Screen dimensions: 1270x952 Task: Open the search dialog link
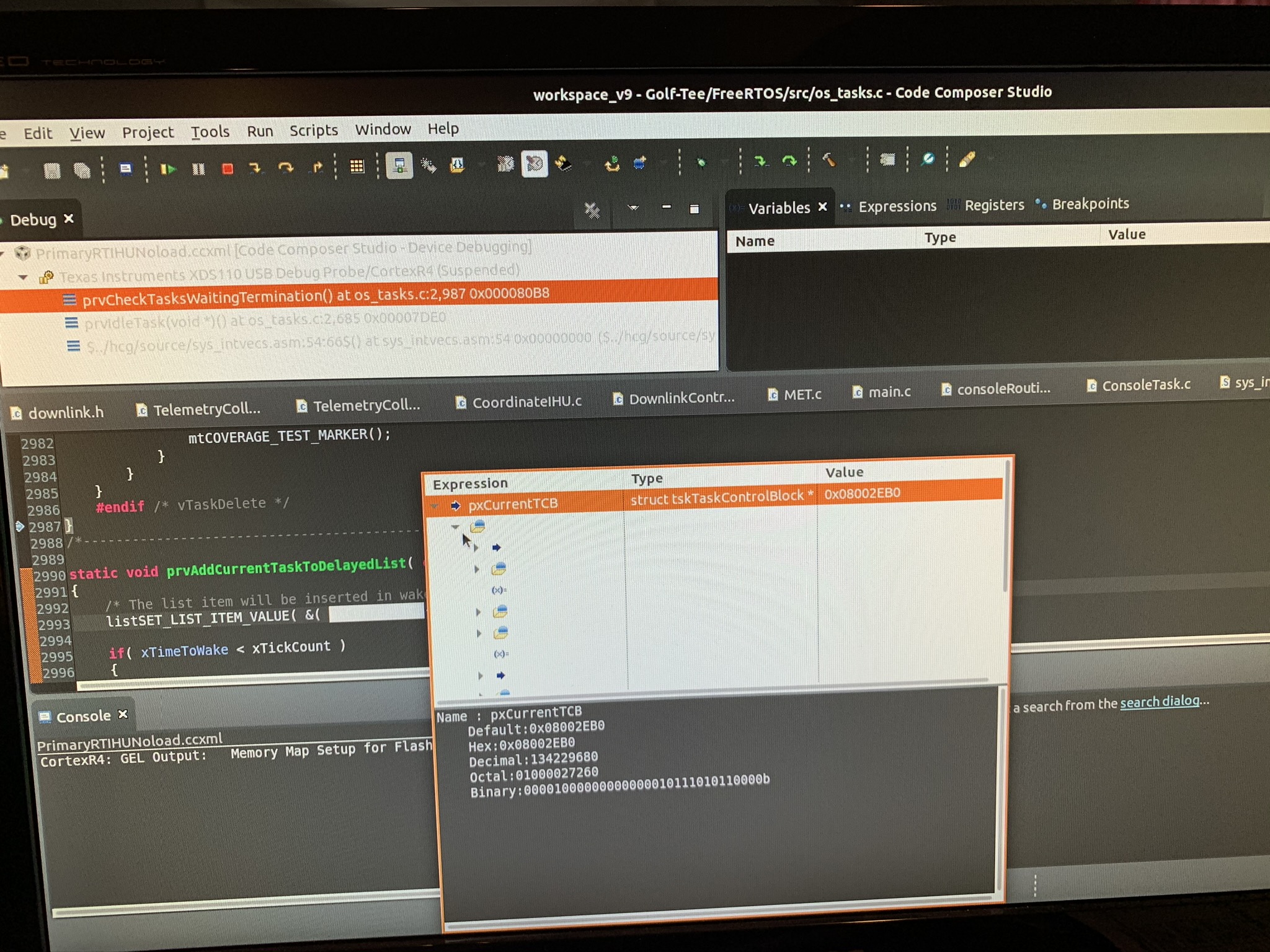coord(1159,701)
